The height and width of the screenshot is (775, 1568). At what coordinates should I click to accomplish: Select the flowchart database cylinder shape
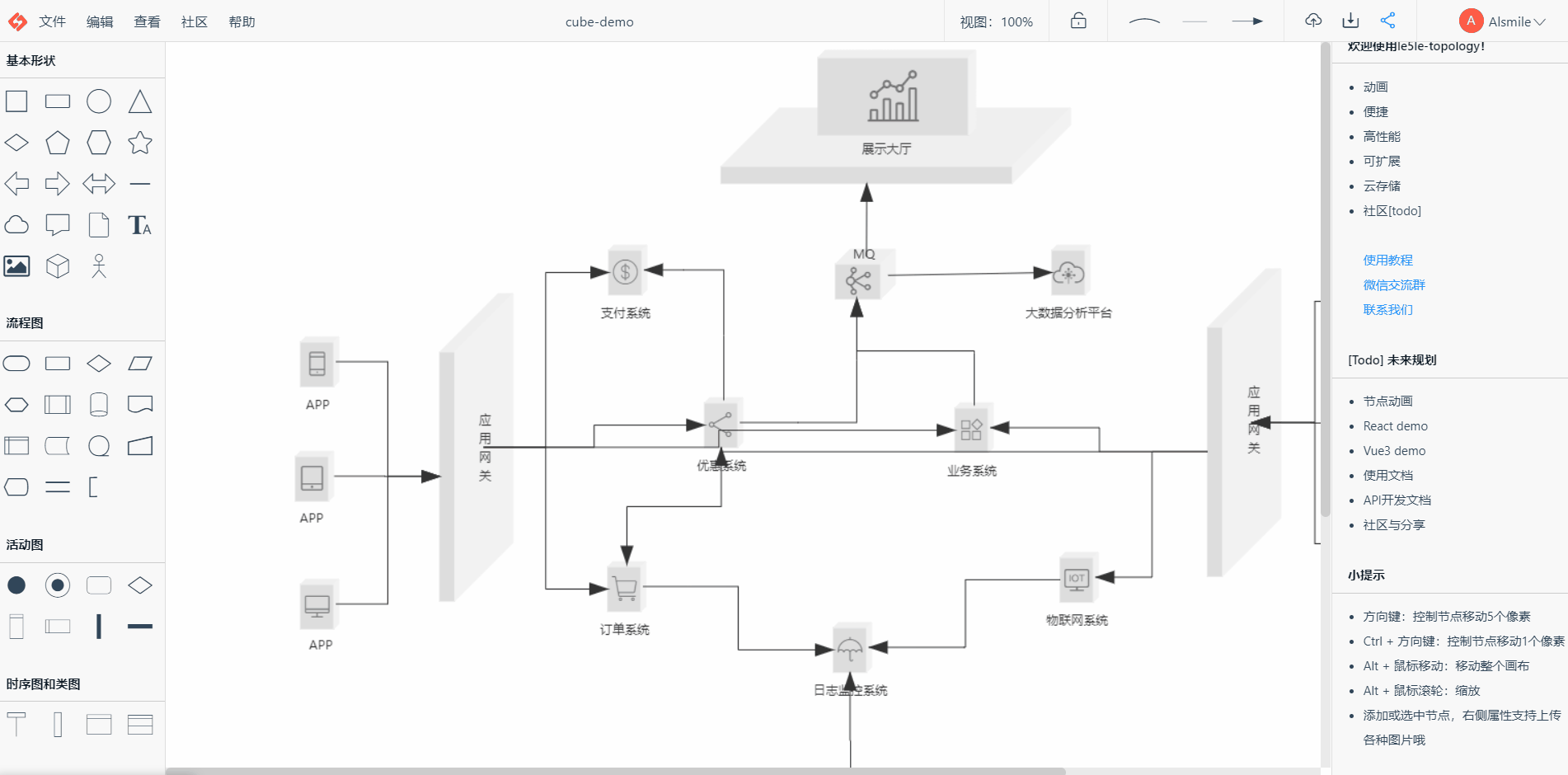tap(99, 405)
